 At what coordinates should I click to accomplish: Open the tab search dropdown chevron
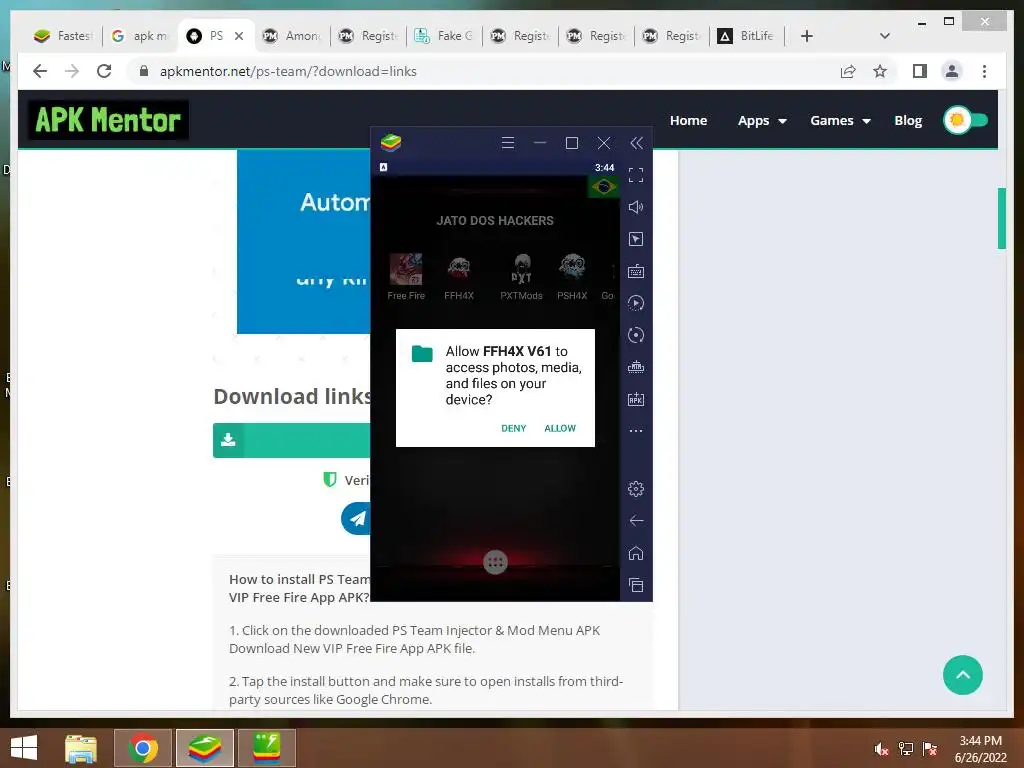tap(885, 36)
